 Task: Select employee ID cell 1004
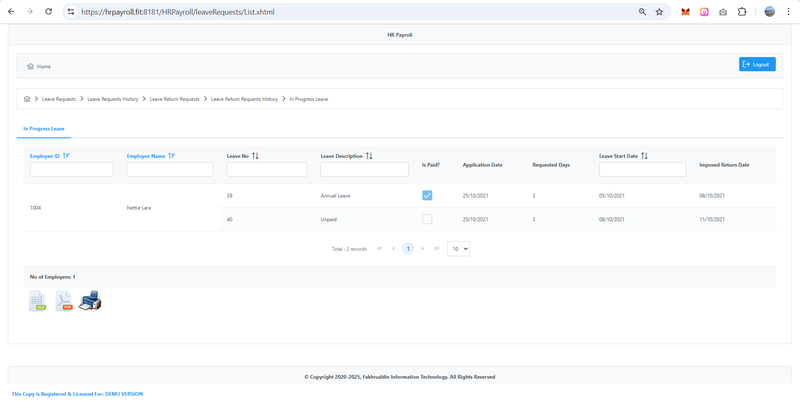pos(35,208)
